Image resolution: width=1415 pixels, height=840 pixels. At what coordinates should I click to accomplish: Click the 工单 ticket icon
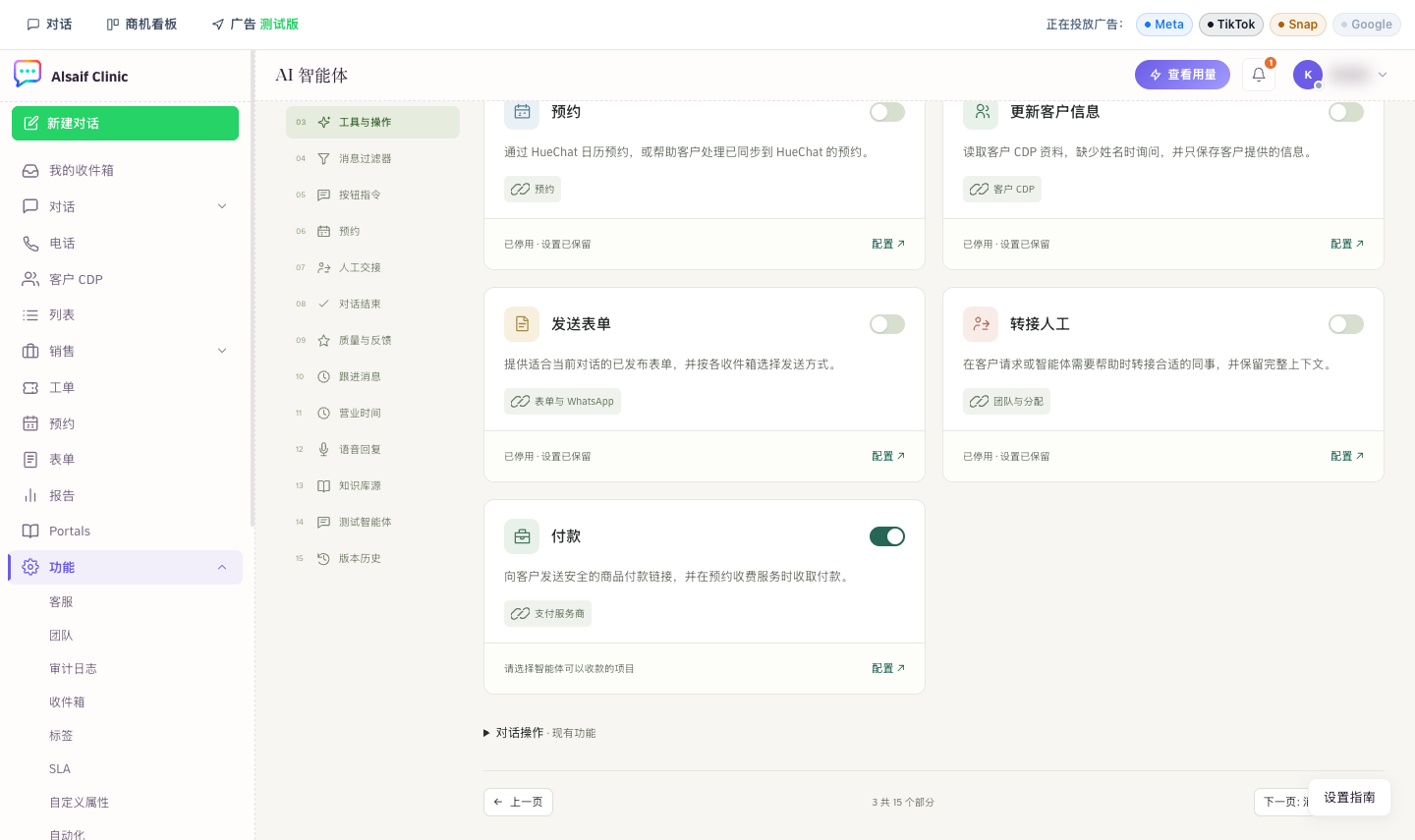click(x=30, y=387)
